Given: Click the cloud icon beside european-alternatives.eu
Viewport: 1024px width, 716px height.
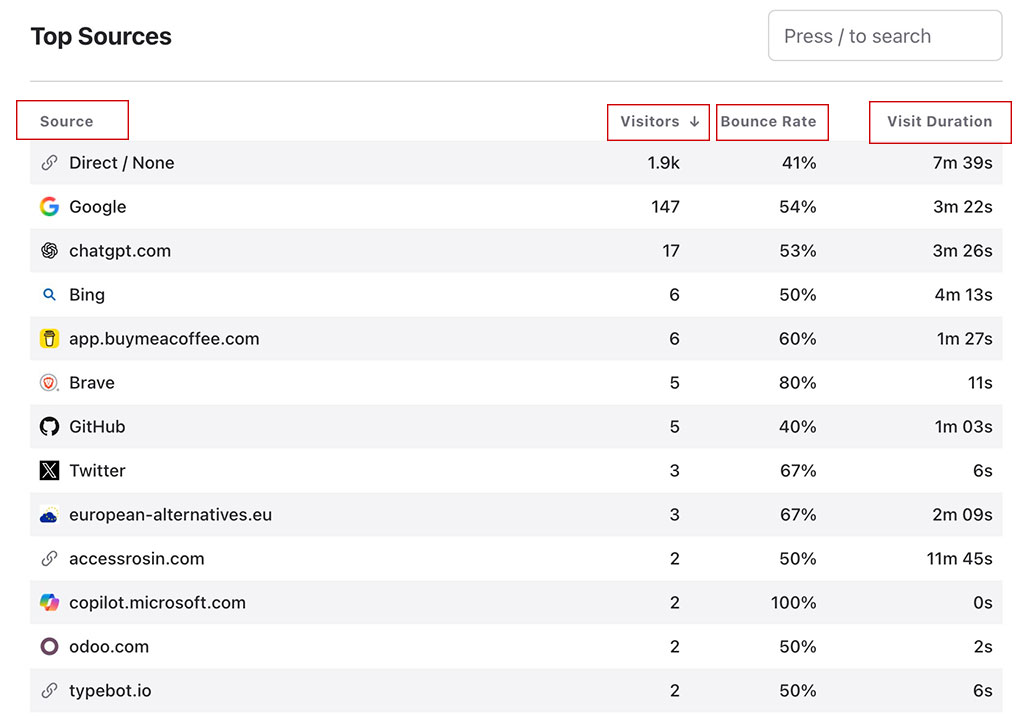Looking at the screenshot, I should [49, 514].
